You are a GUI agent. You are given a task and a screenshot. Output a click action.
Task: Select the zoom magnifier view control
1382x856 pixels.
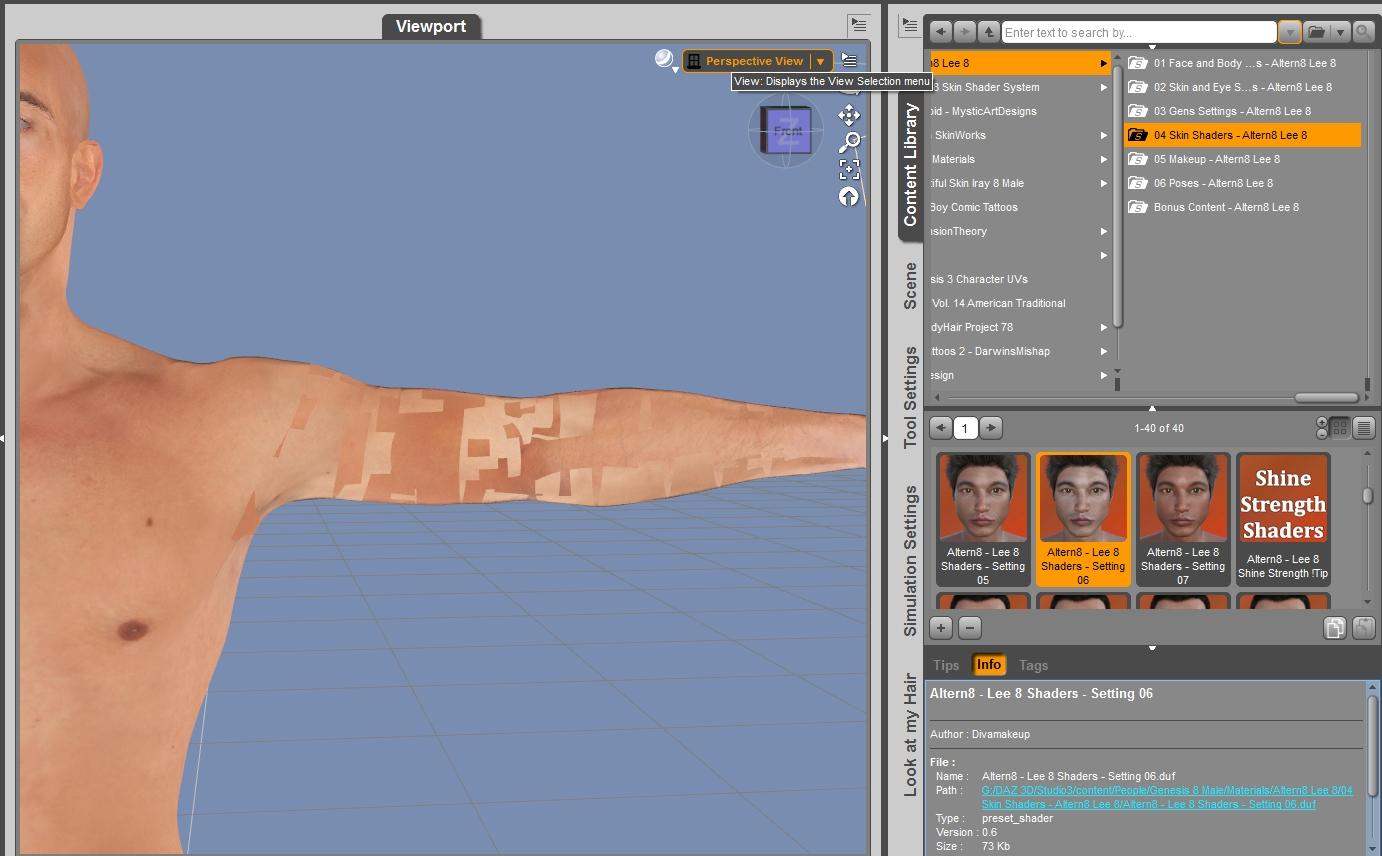(x=849, y=142)
